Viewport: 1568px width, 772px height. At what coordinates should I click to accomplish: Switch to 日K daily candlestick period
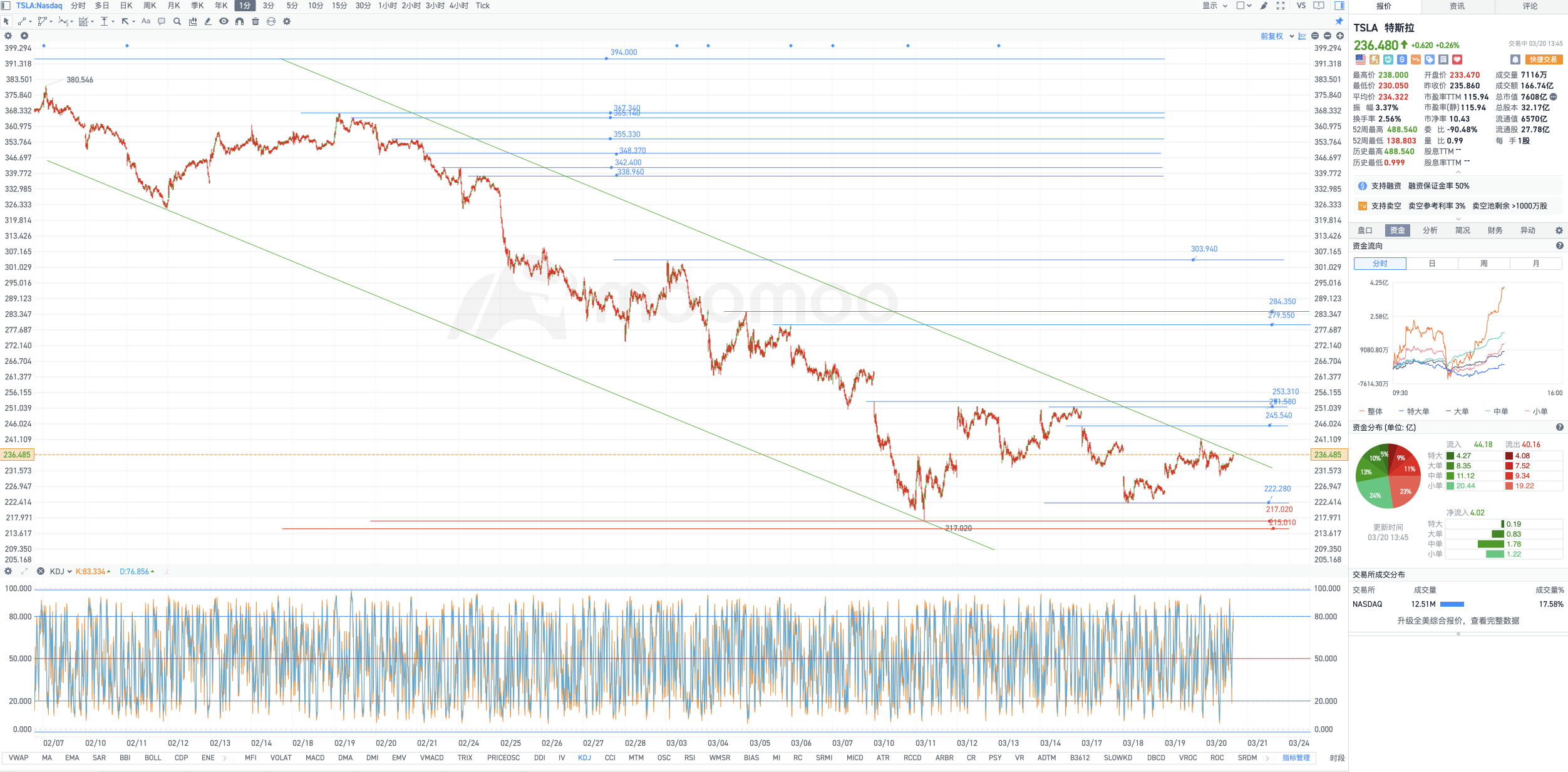point(126,6)
